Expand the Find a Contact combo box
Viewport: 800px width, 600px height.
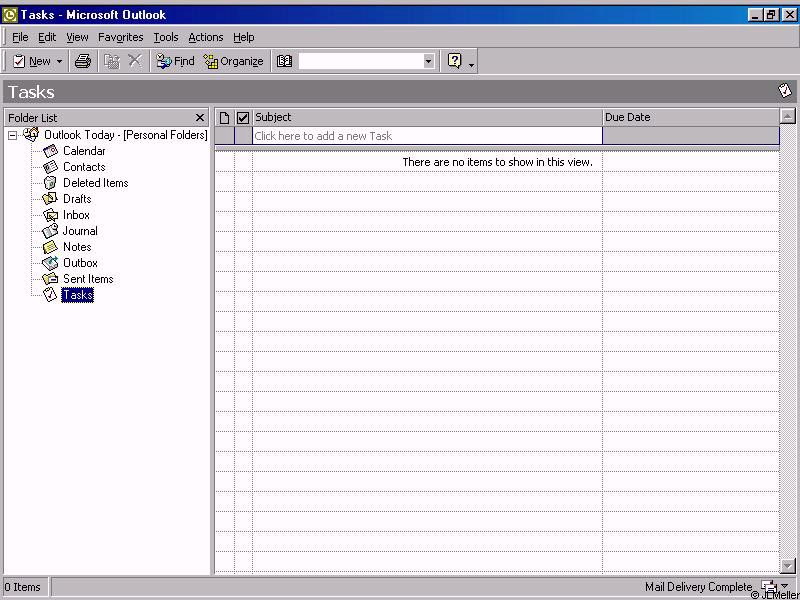coord(428,61)
